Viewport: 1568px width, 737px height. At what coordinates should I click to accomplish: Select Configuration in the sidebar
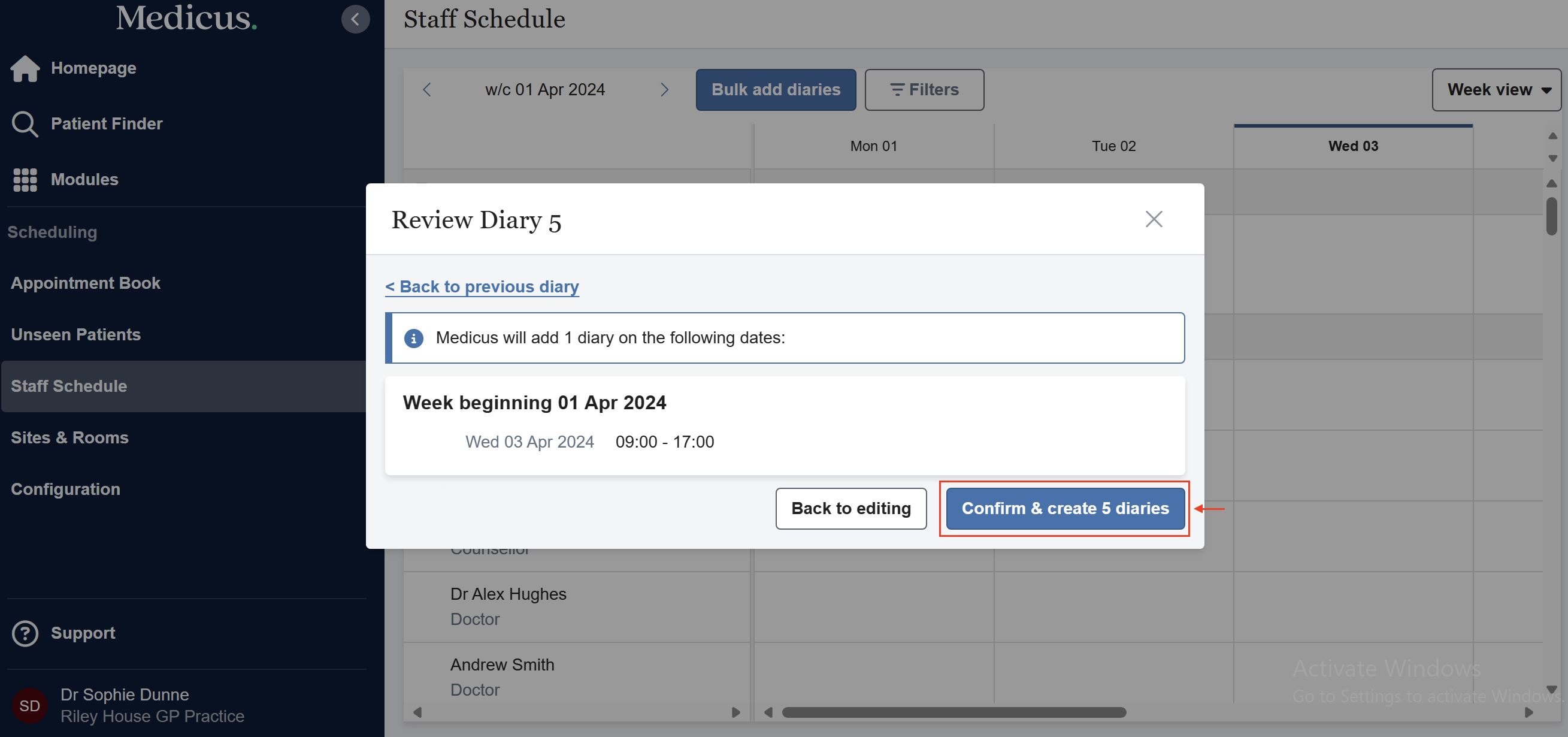coord(65,489)
